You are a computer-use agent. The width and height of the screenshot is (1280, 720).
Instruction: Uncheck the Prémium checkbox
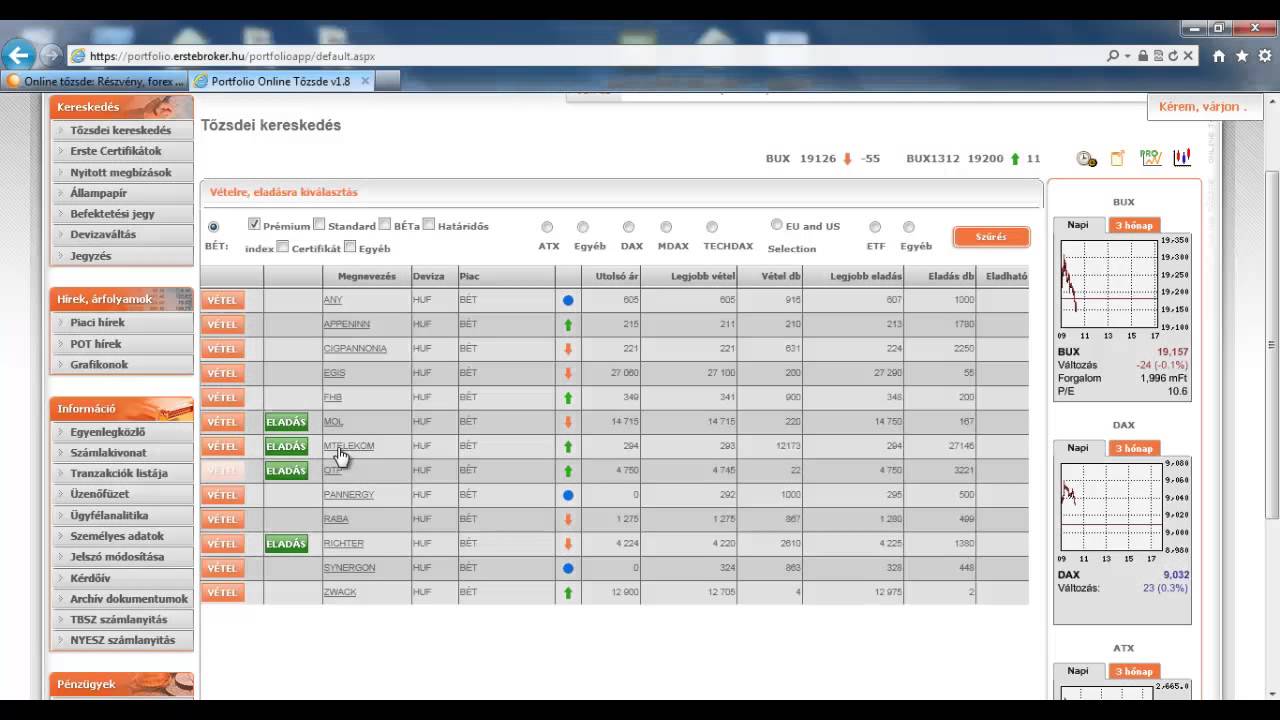(x=254, y=225)
